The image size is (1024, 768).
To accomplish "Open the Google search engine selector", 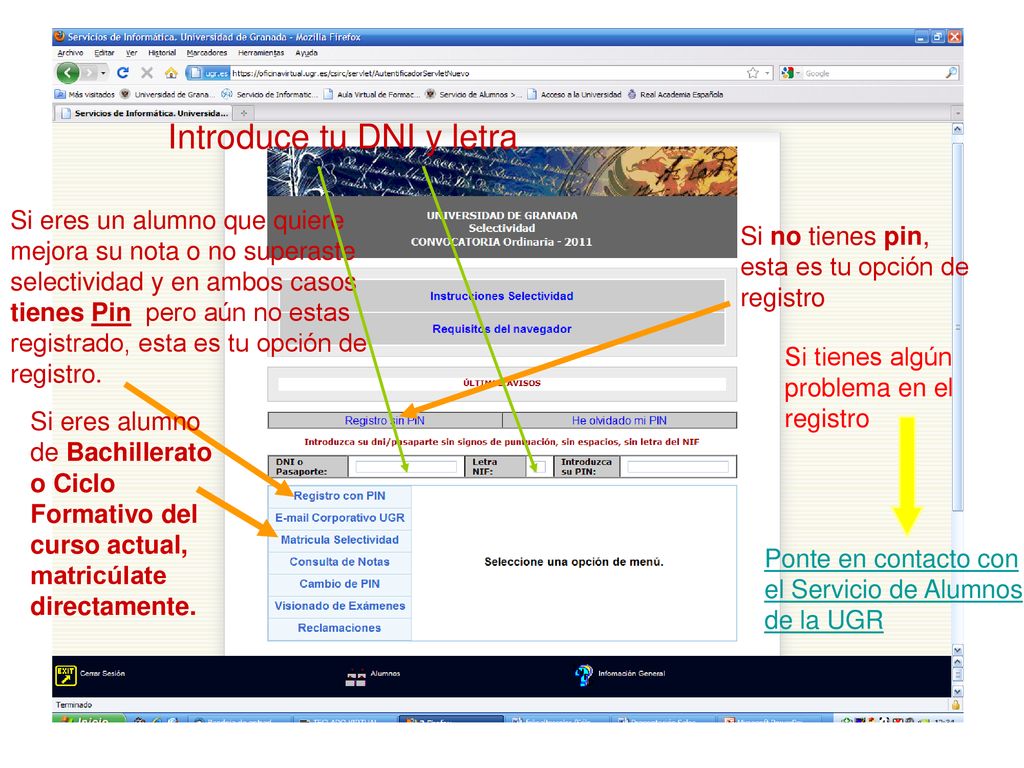I will (x=791, y=73).
